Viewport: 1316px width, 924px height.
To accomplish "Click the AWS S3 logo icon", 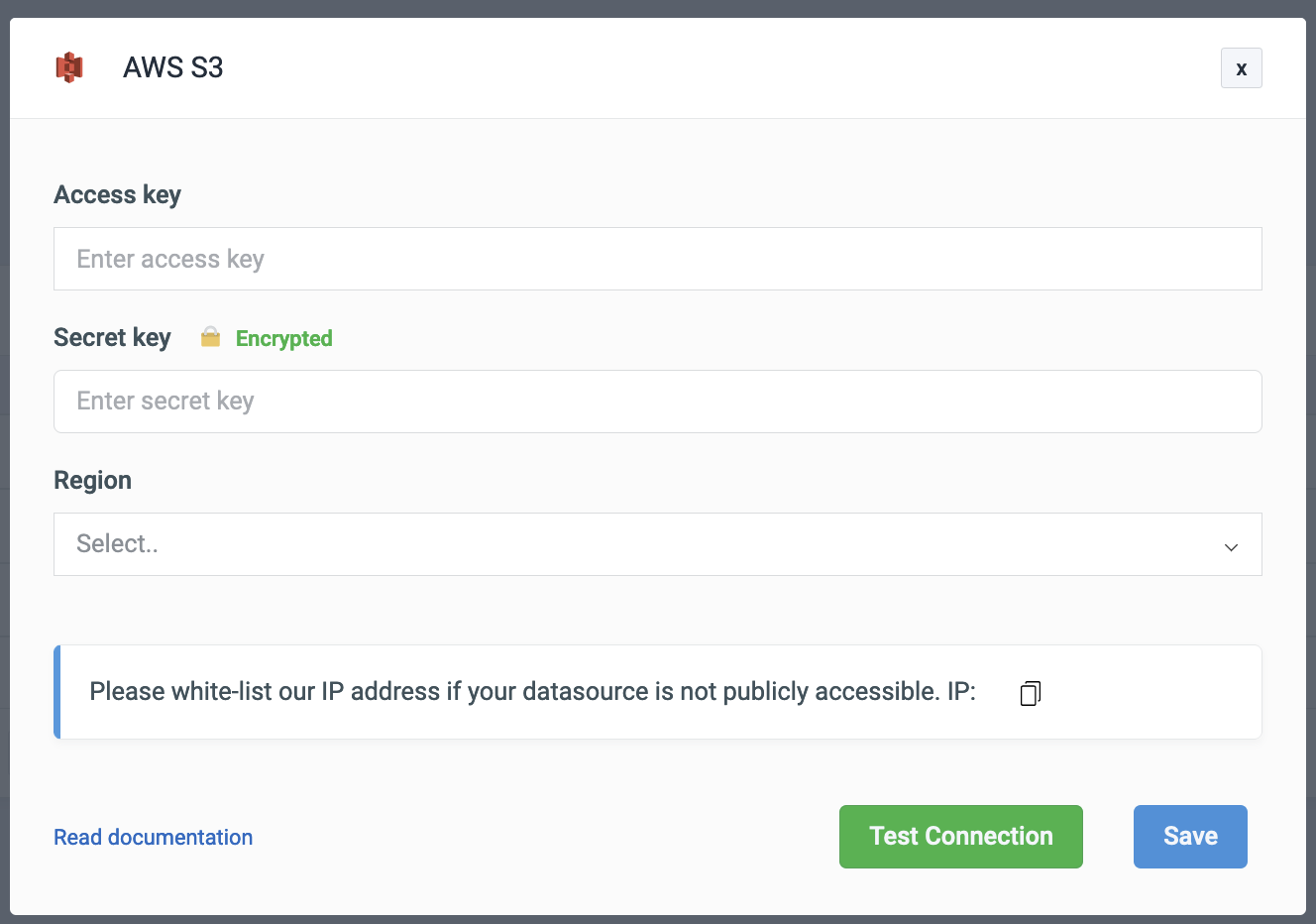I will 68,67.
